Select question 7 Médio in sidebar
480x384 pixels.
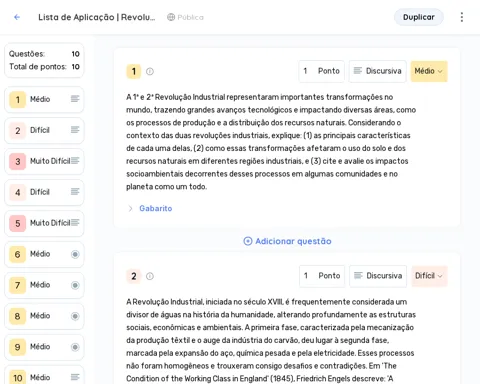(x=44, y=285)
